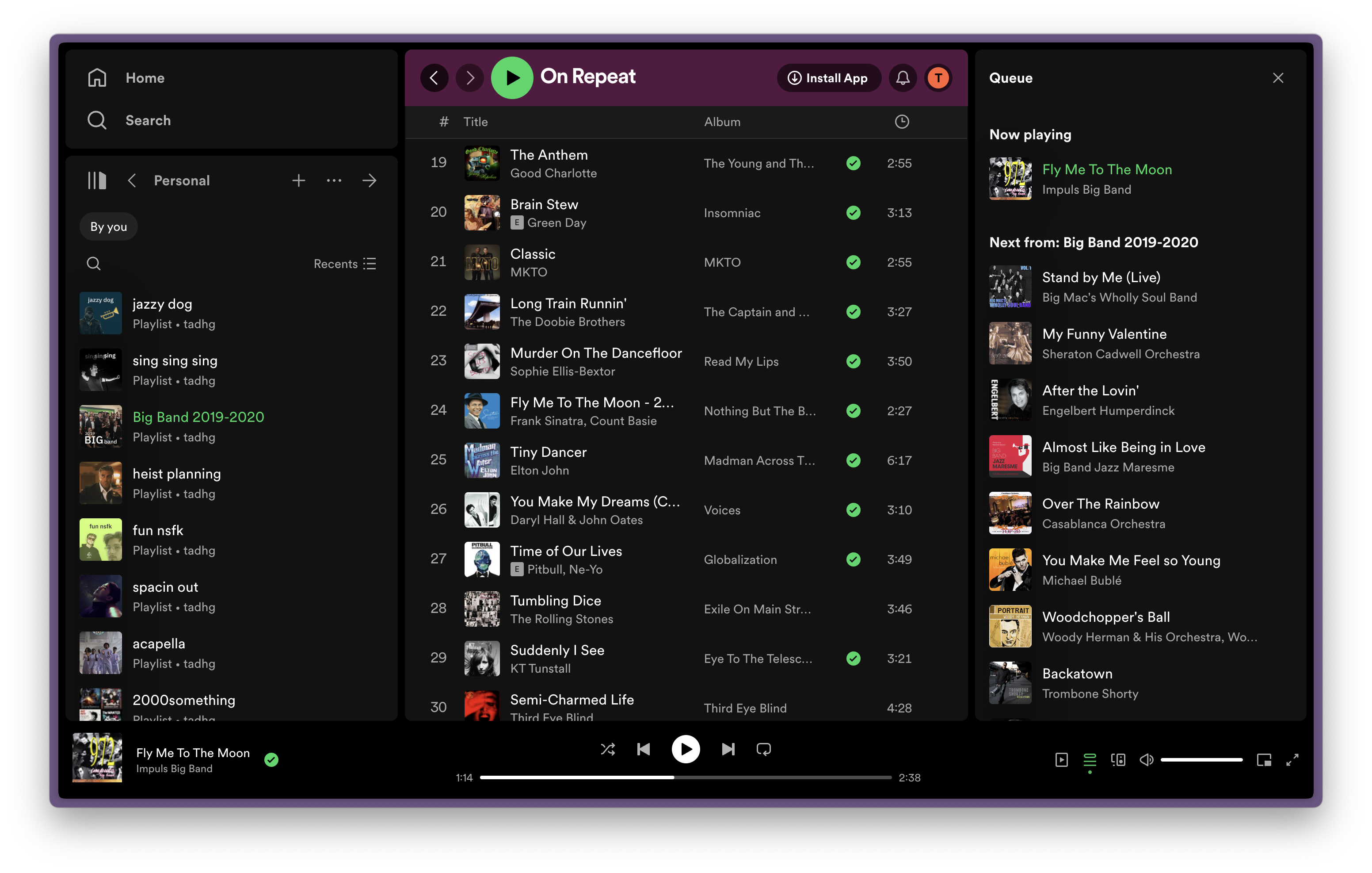This screenshot has width=1372, height=873.
Task: Open the Good Charlotte artist link
Action: tap(553, 173)
